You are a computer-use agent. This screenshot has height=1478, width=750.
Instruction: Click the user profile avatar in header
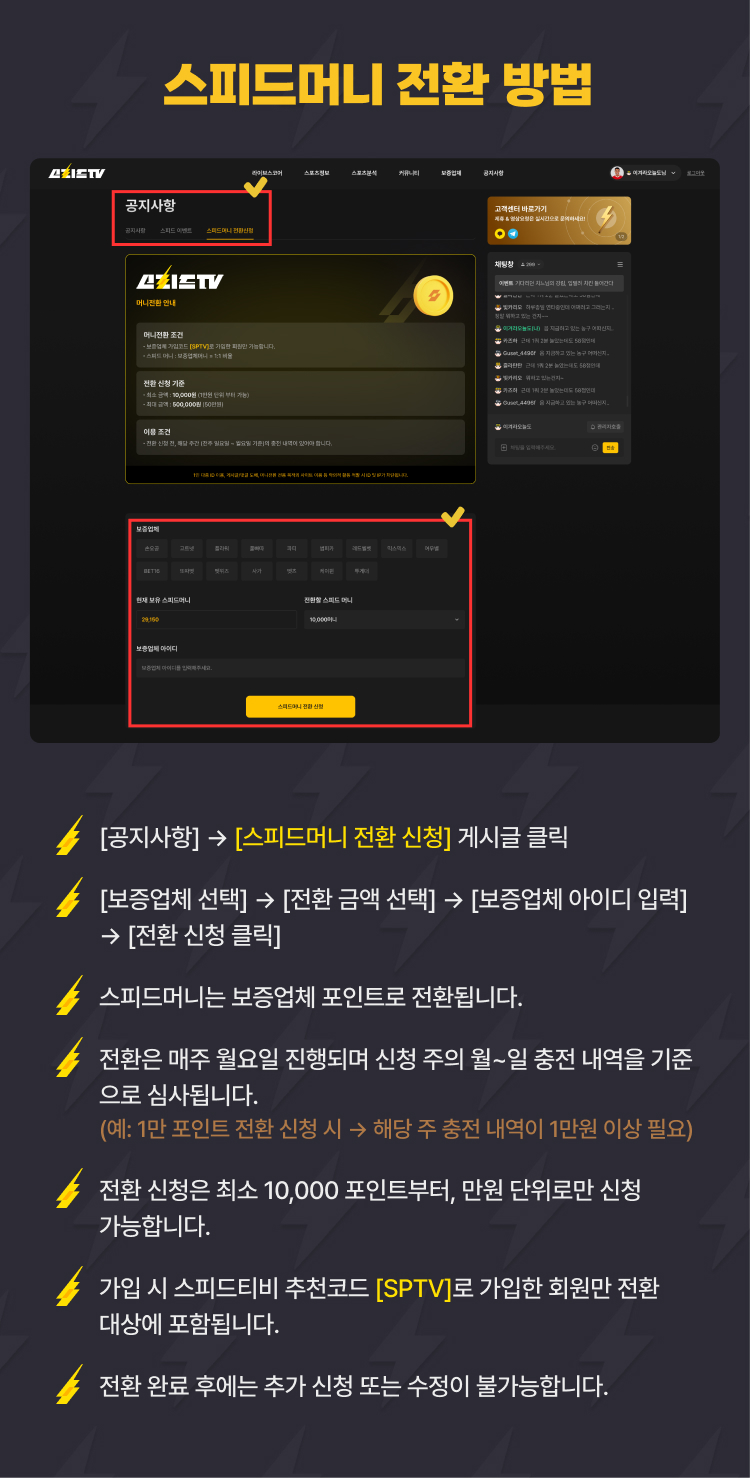pyautogui.click(x=617, y=173)
